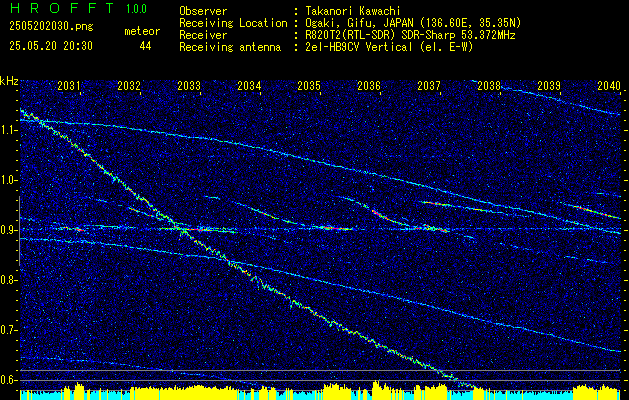
Task: Click the 1.1 frequency axis label
Action: [x=8, y=130]
